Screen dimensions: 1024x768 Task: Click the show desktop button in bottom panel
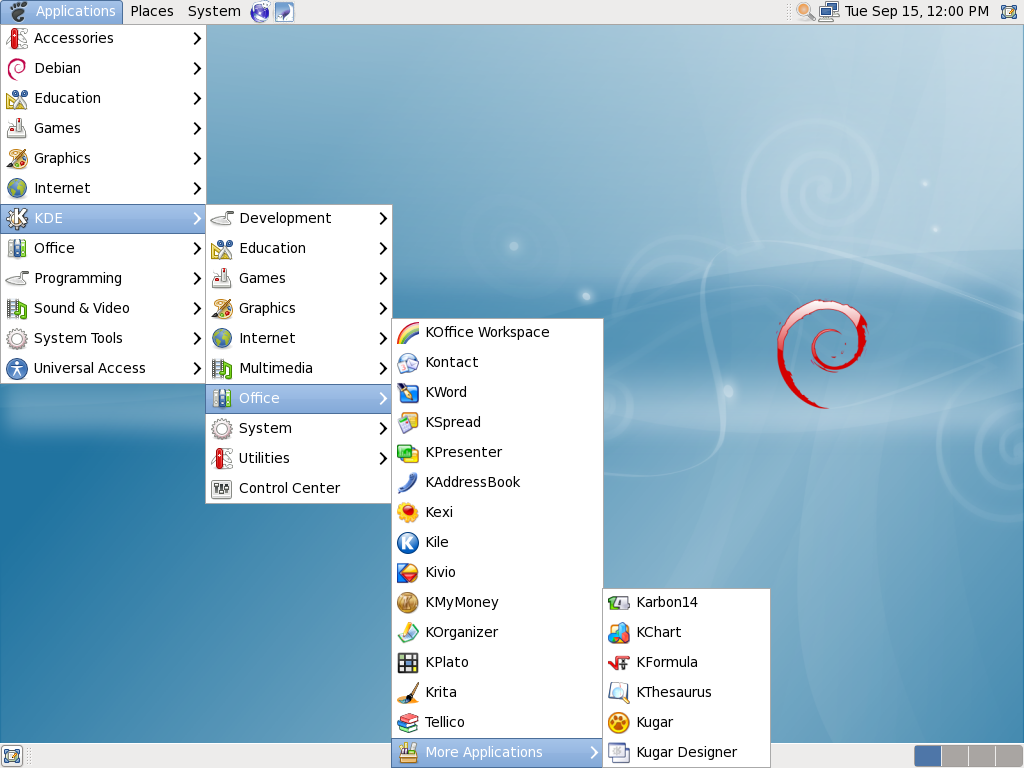[x=12, y=756]
